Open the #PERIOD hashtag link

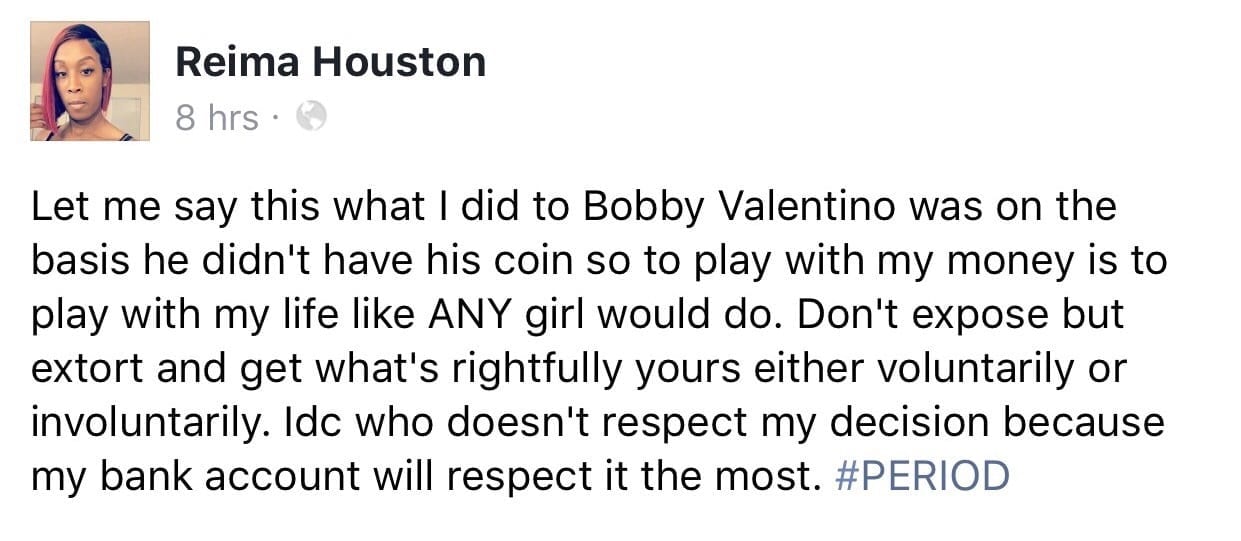(x=920, y=477)
